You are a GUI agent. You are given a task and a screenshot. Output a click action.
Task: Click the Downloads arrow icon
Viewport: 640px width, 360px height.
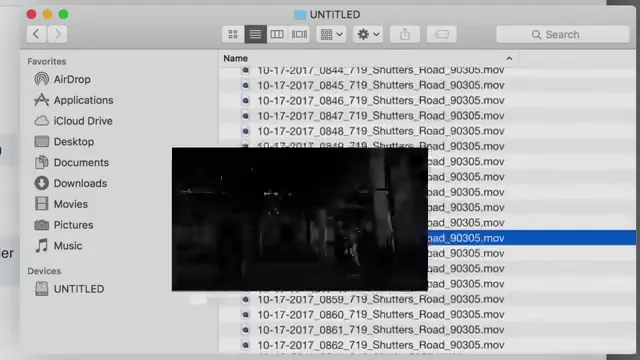pyautogui.click(x=42, y=183)
